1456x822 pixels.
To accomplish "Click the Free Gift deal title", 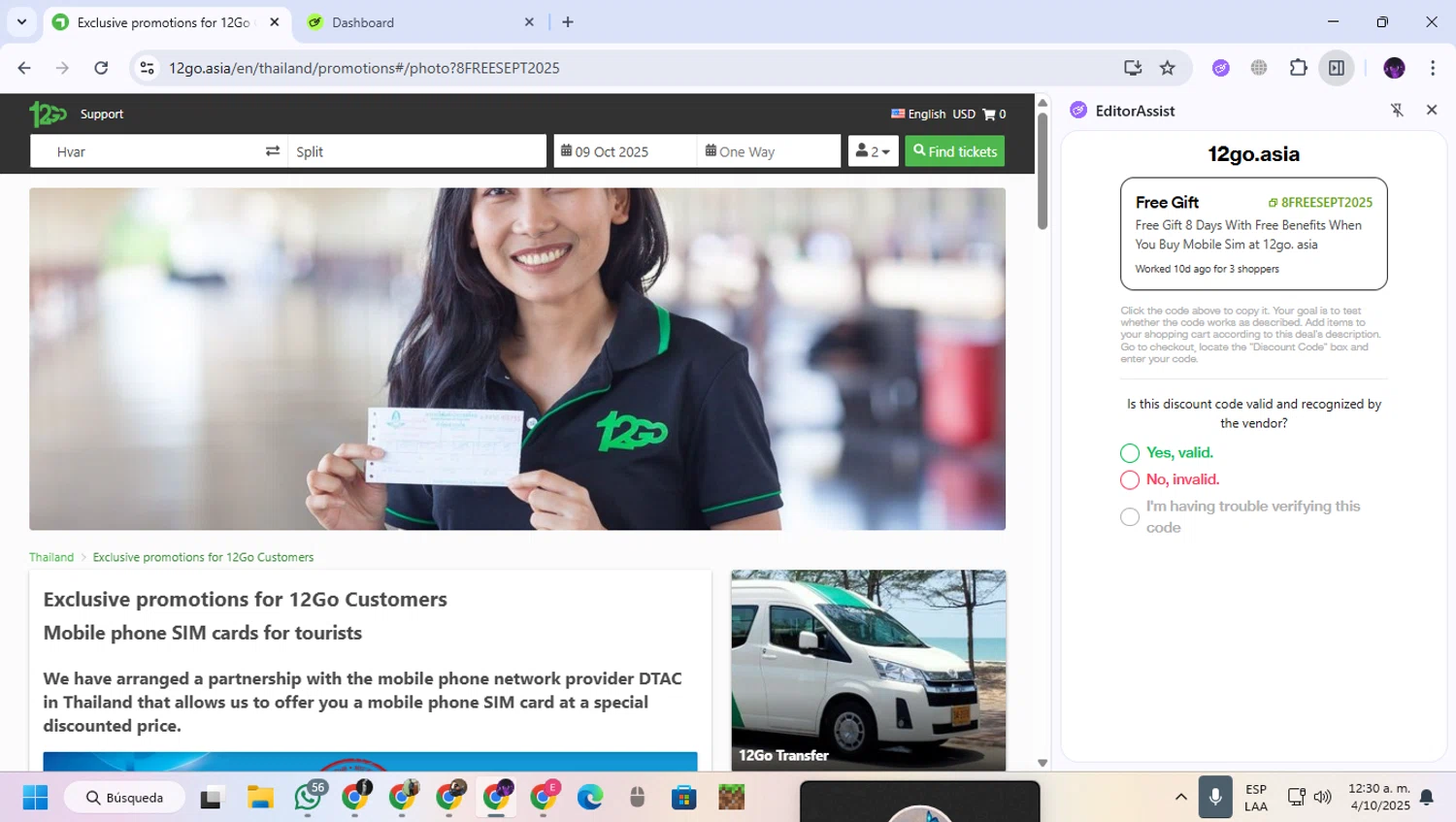I will click(x=1167, y=203).
